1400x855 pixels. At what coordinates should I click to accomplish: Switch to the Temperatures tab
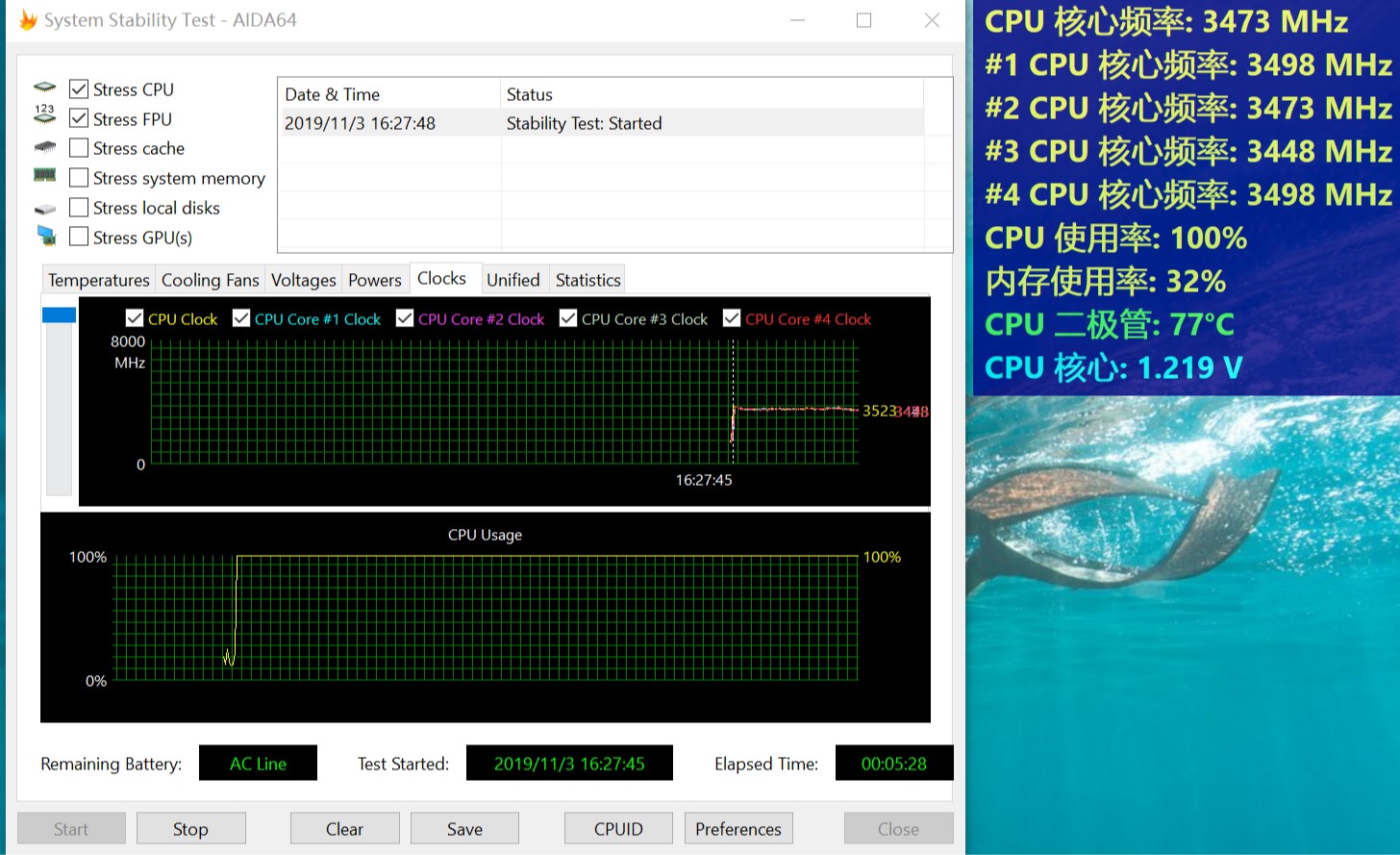click(x=99, y=280)
